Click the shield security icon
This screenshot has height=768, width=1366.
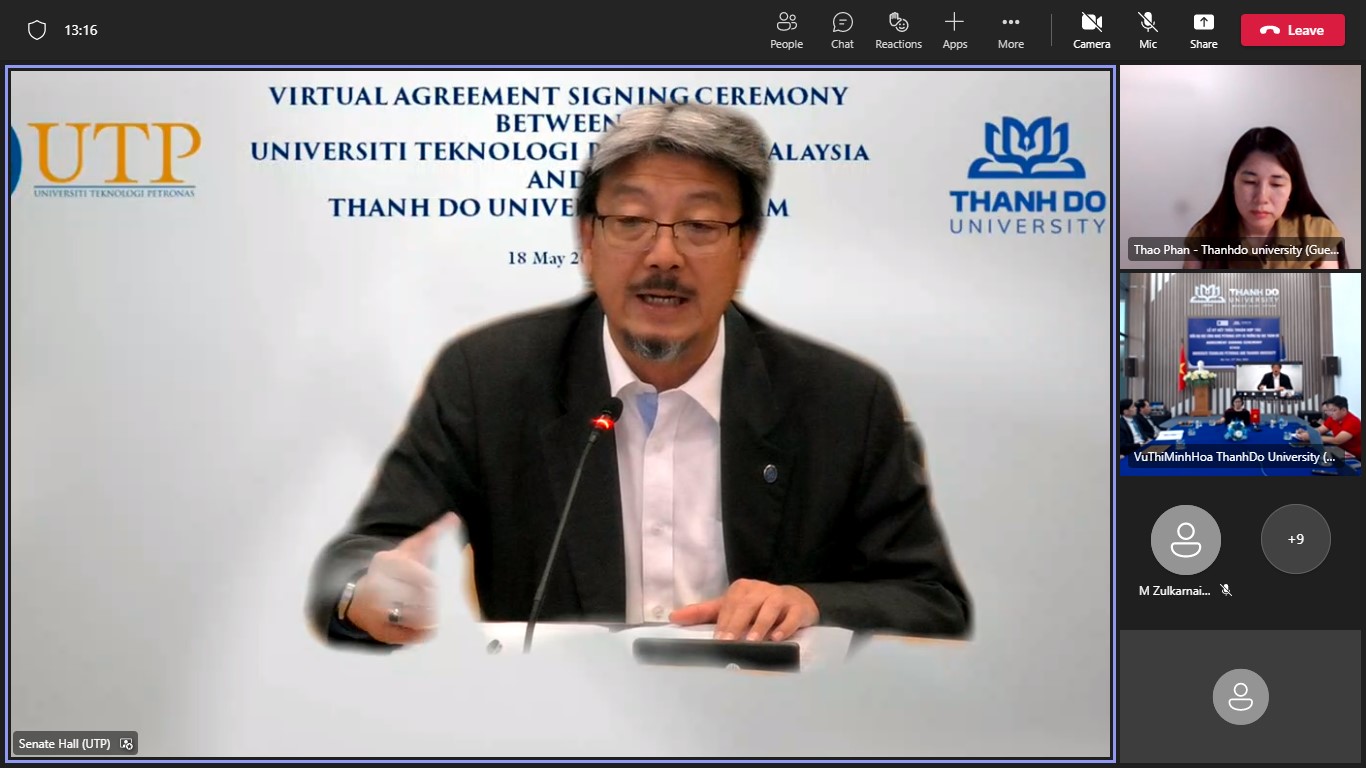coord(37,30)
